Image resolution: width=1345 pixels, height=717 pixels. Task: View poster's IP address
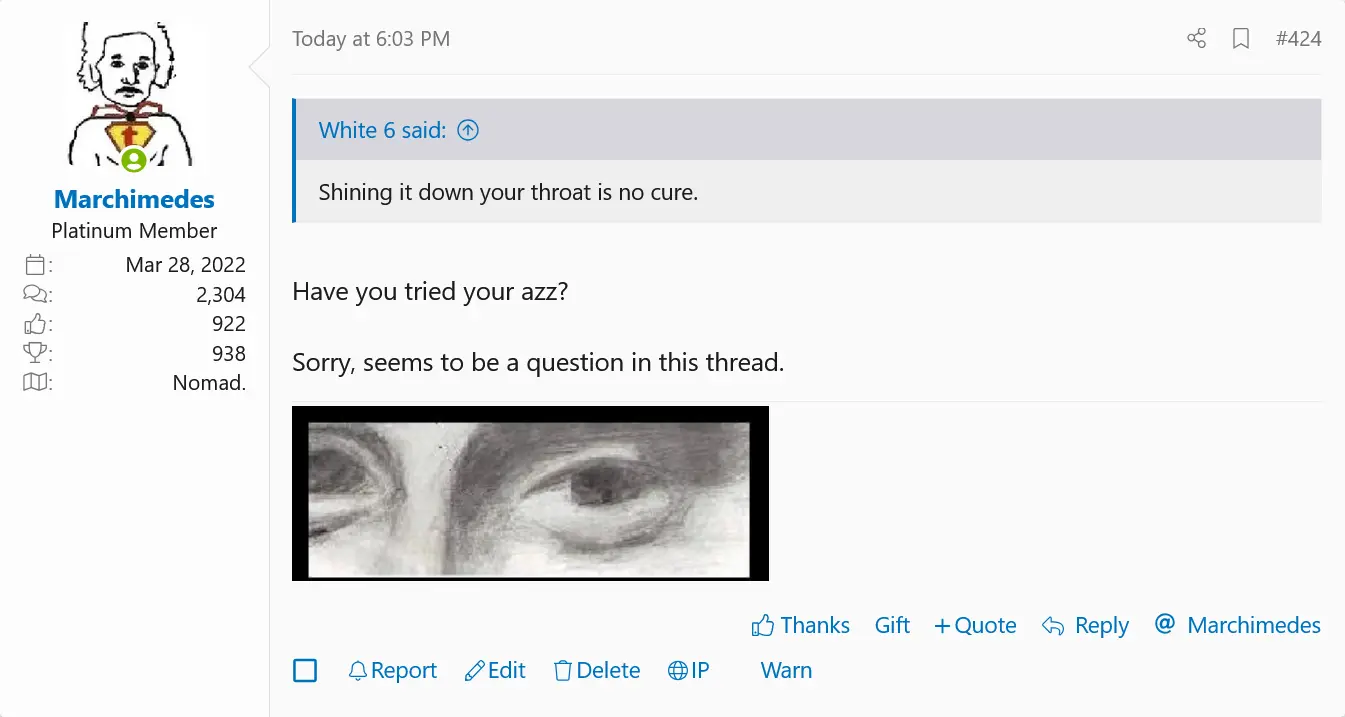[x=689, y=670]
